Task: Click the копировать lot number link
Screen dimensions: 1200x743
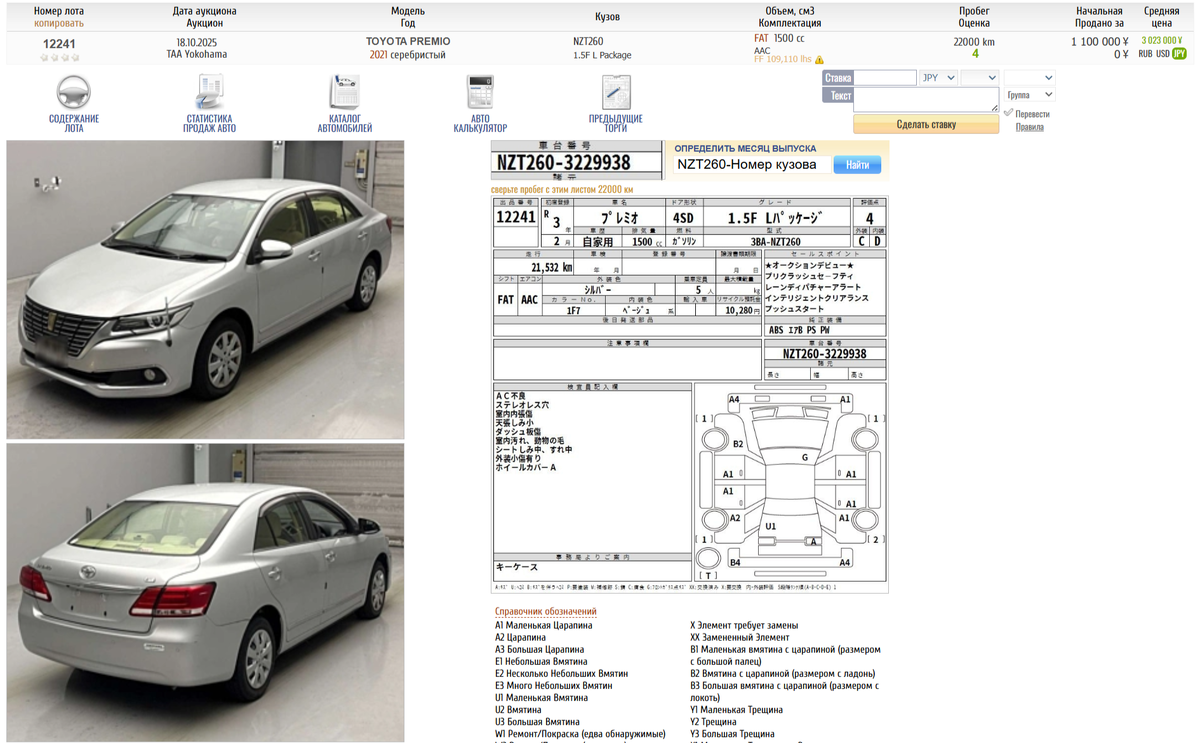Action: coord(59,23)
